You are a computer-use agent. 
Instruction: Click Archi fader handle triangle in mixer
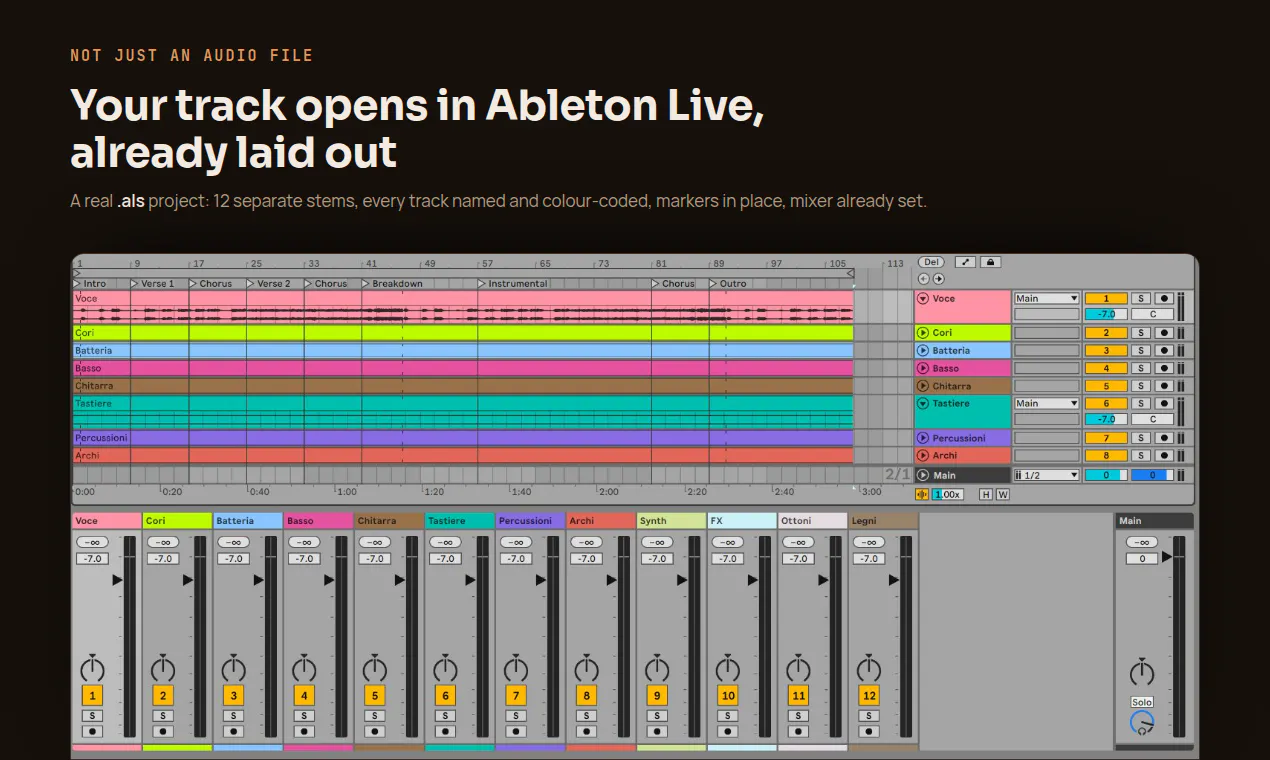coord(611,580)
